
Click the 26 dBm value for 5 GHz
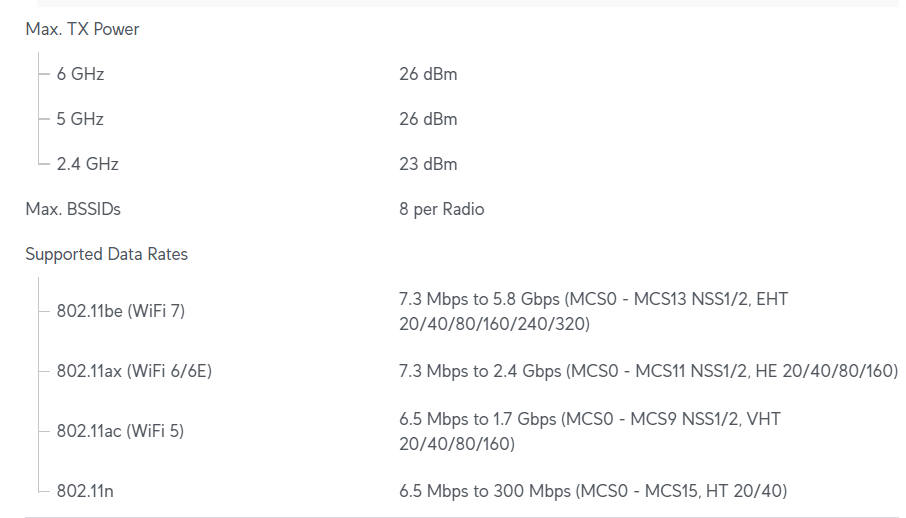428,119
